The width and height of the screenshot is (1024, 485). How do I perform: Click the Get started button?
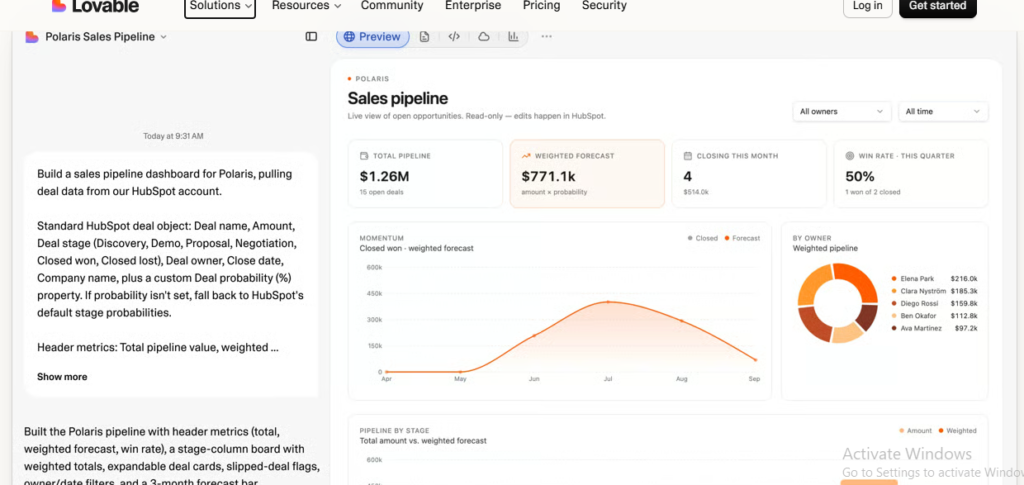pos(938,7)
